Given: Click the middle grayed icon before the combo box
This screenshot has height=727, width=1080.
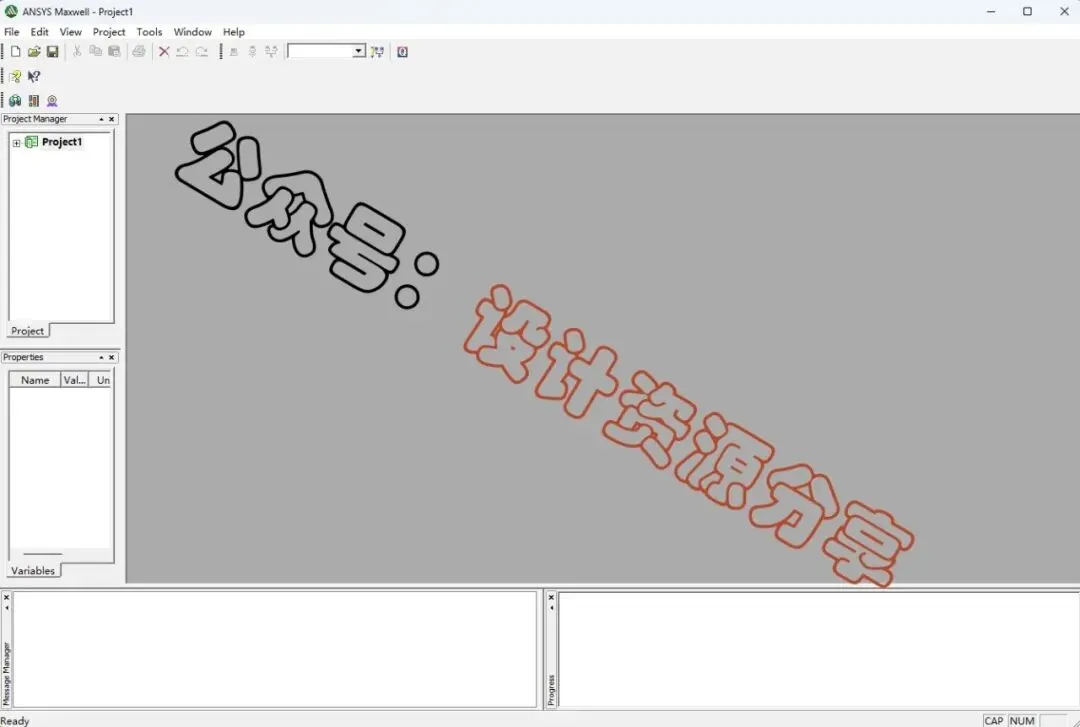Looking at the screenshot, I should point(253,52).
